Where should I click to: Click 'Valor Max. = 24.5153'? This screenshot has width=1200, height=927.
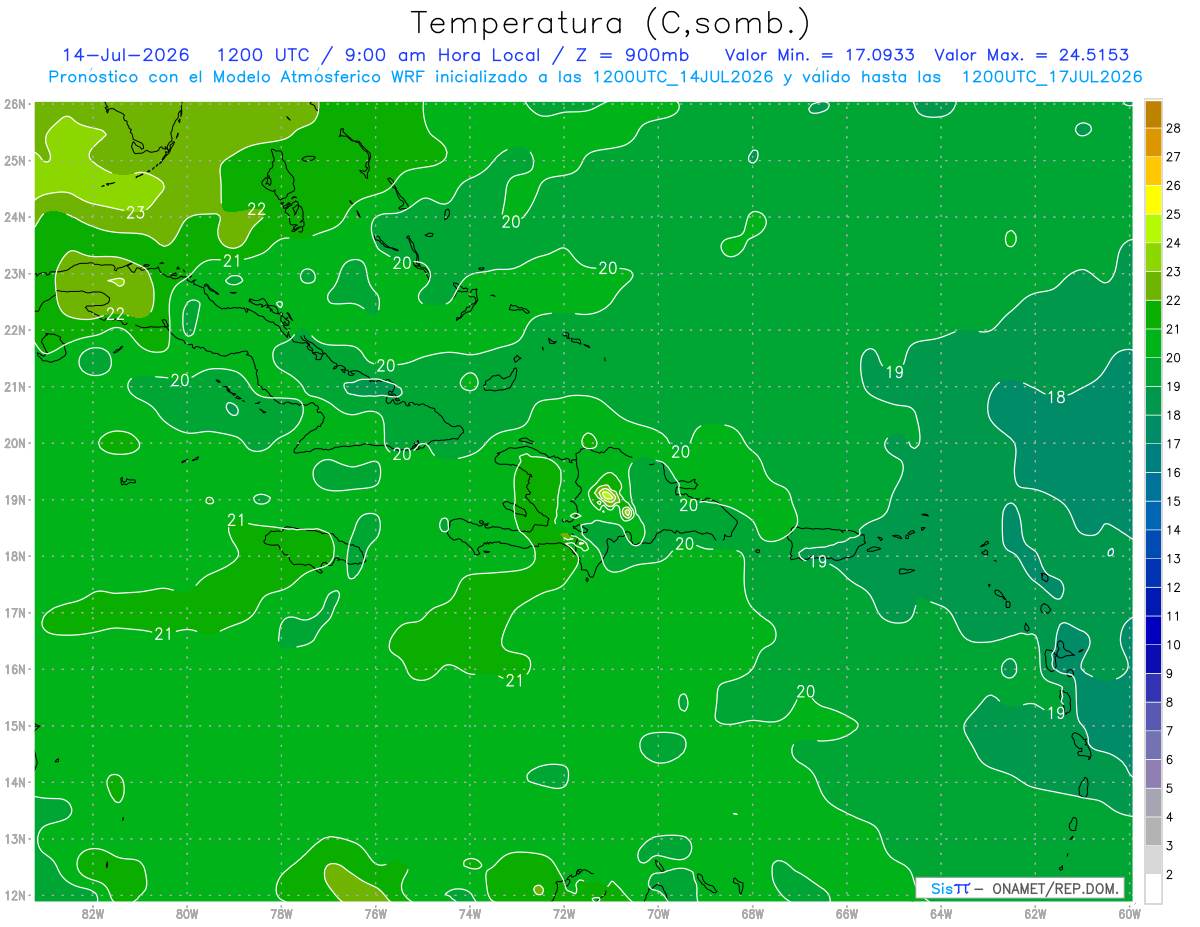(1032, 55)
